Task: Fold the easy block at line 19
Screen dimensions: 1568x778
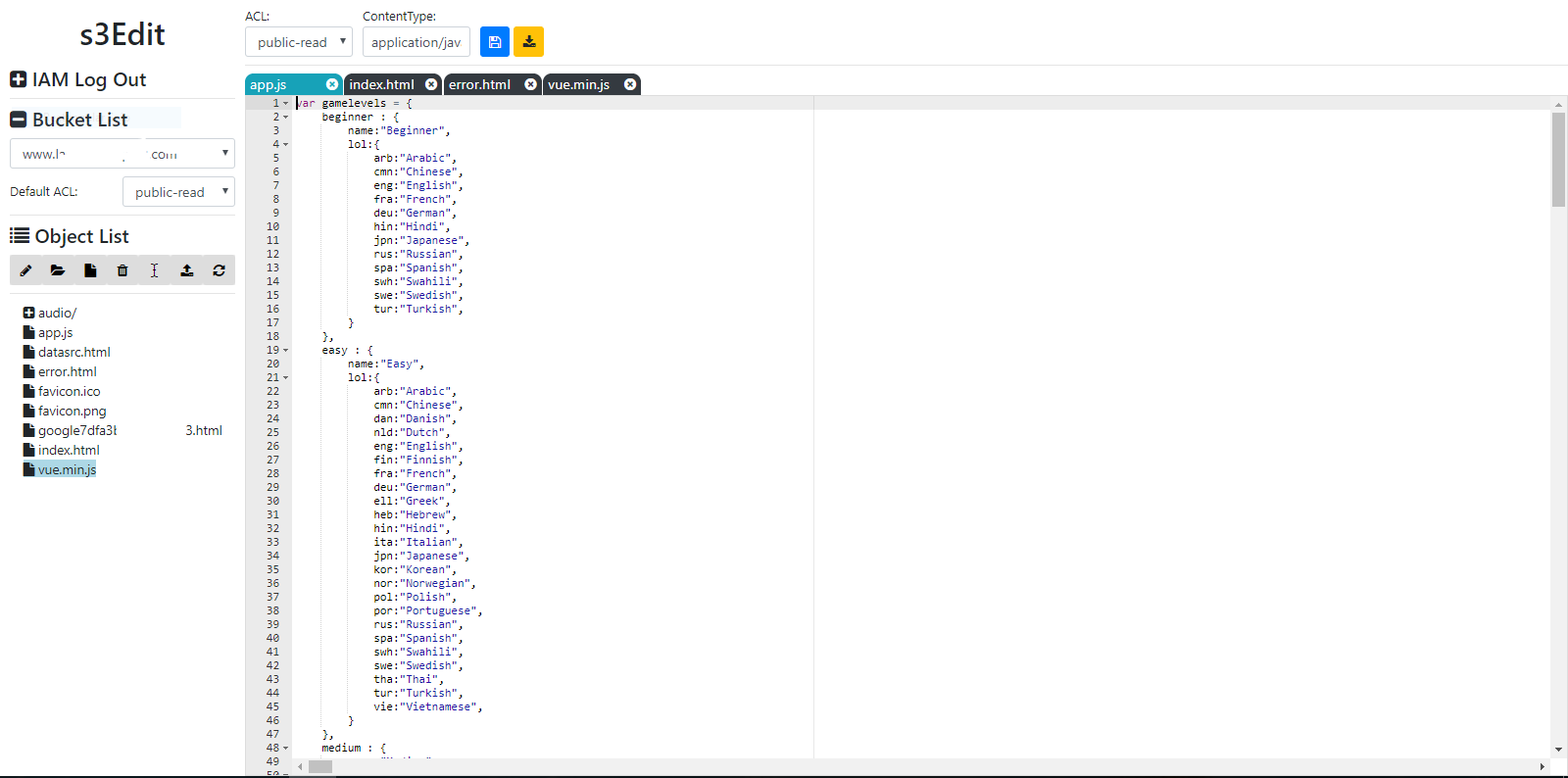Action: coord(286,350)
